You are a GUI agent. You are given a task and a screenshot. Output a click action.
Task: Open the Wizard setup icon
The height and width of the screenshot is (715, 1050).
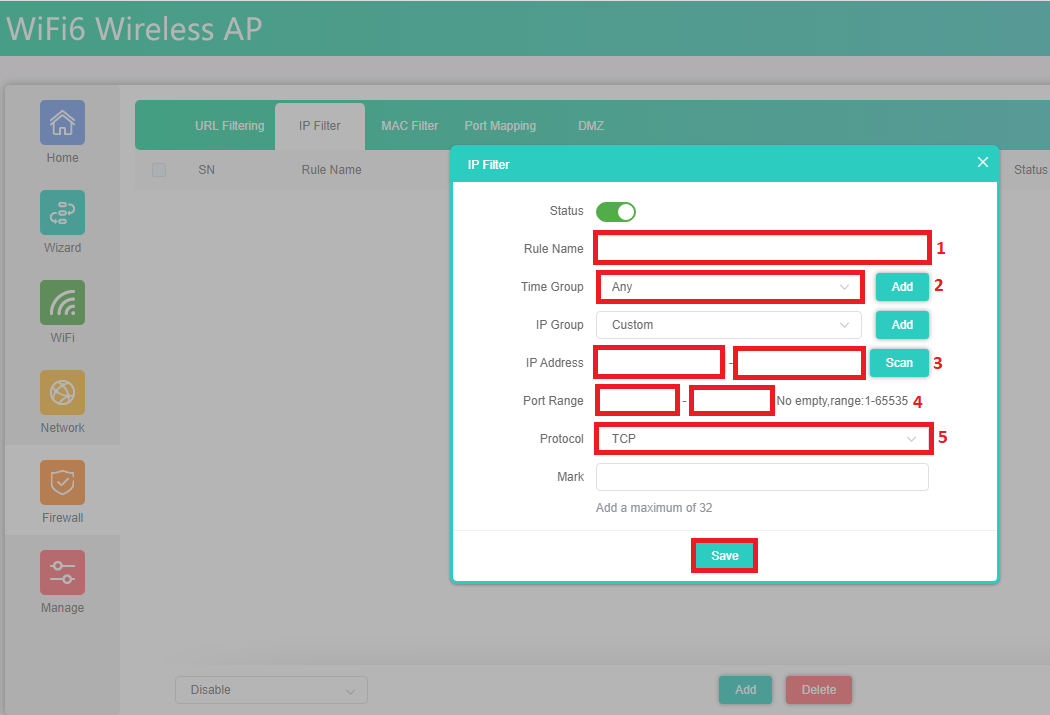pos(62,213)
